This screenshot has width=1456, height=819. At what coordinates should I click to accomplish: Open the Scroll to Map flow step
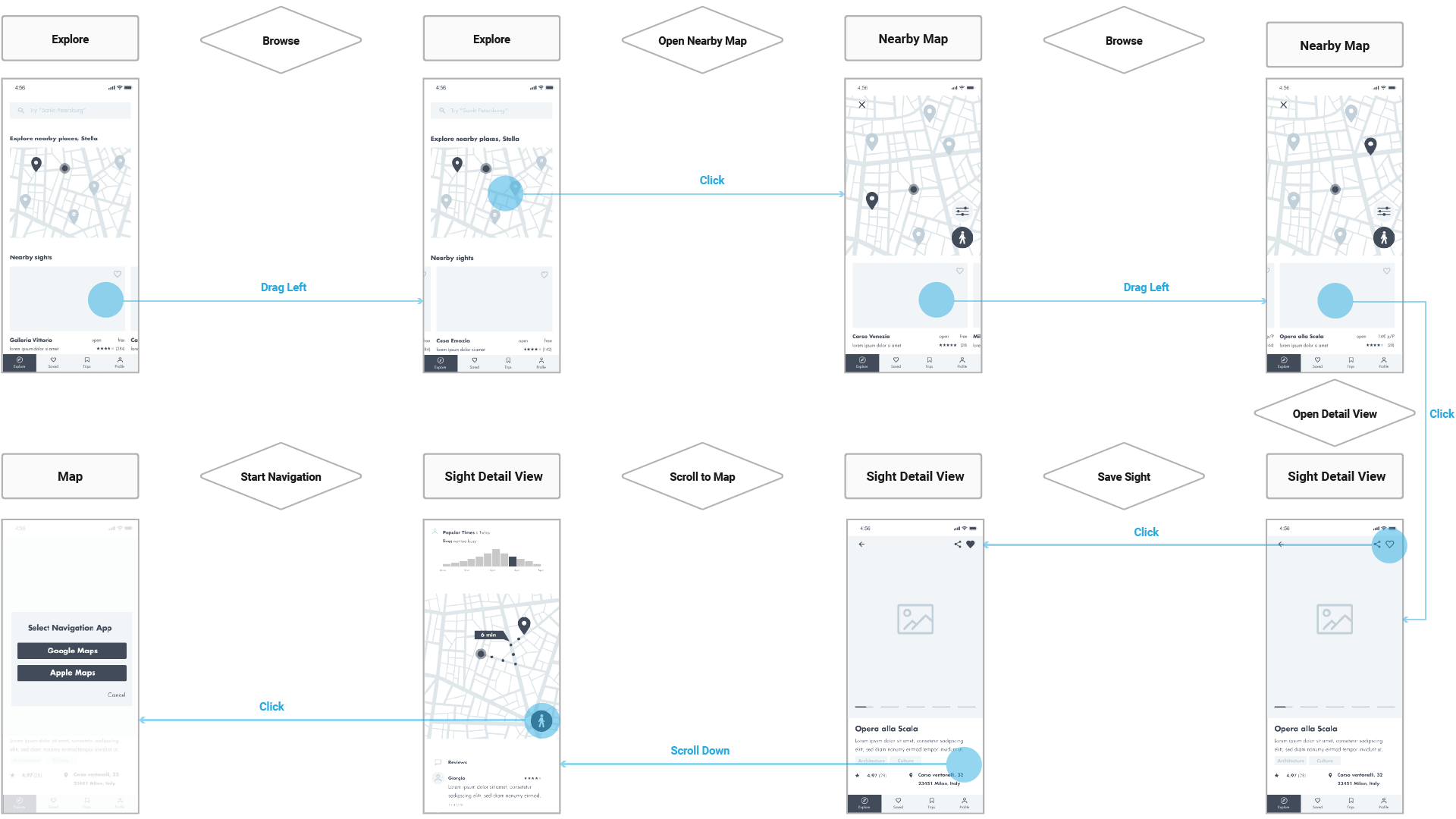click(703, 476)
